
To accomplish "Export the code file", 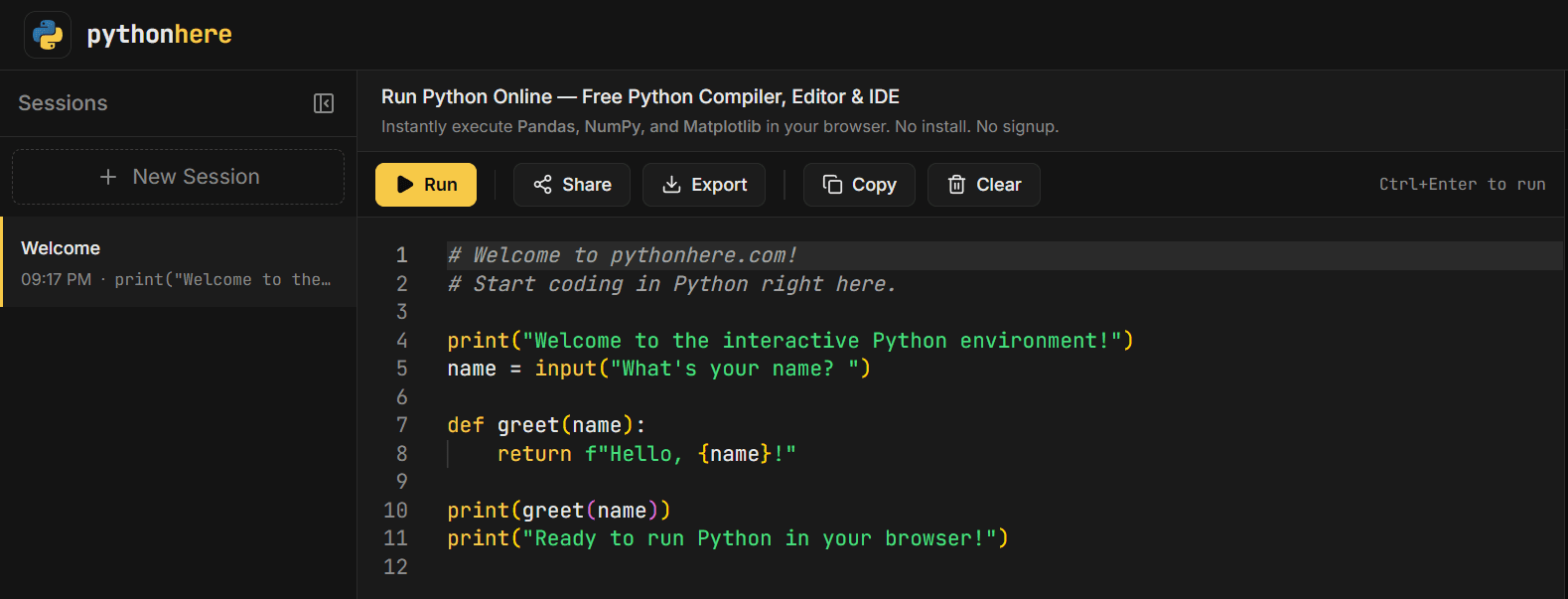I will (704, 185).
